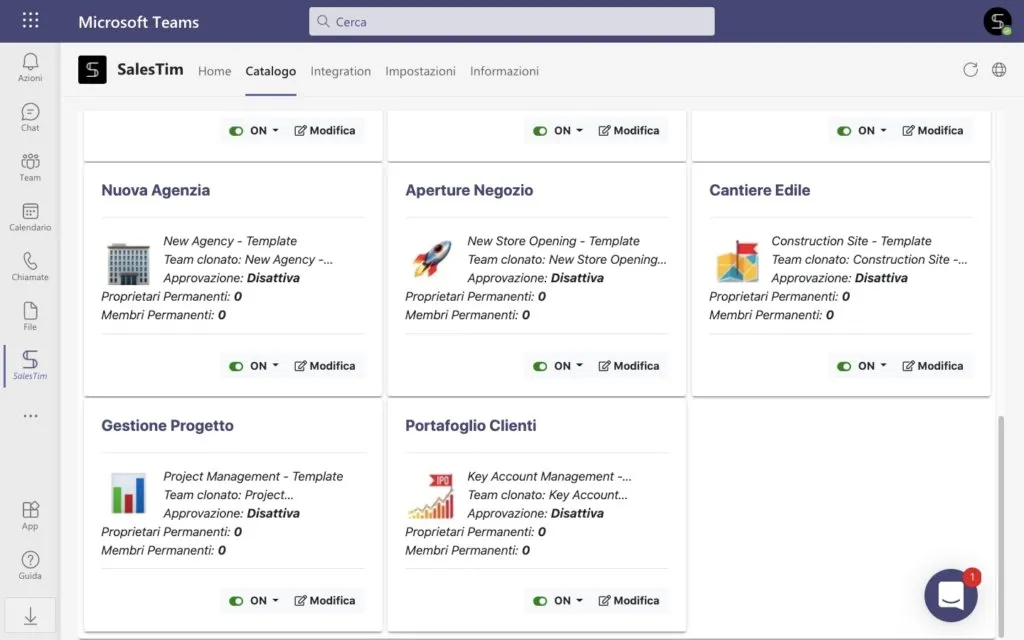
Task: Click the Portafoglio Clienti IPO chart icon
Action: click(431, 496)
